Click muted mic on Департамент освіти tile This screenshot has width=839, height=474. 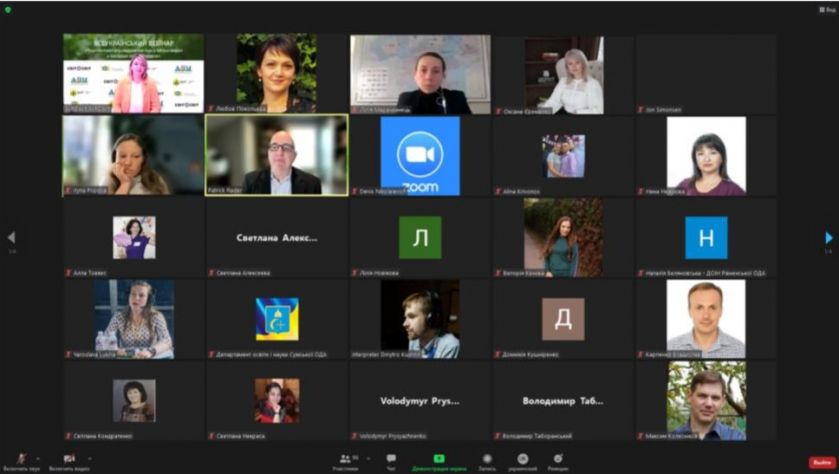click(212, 354)
